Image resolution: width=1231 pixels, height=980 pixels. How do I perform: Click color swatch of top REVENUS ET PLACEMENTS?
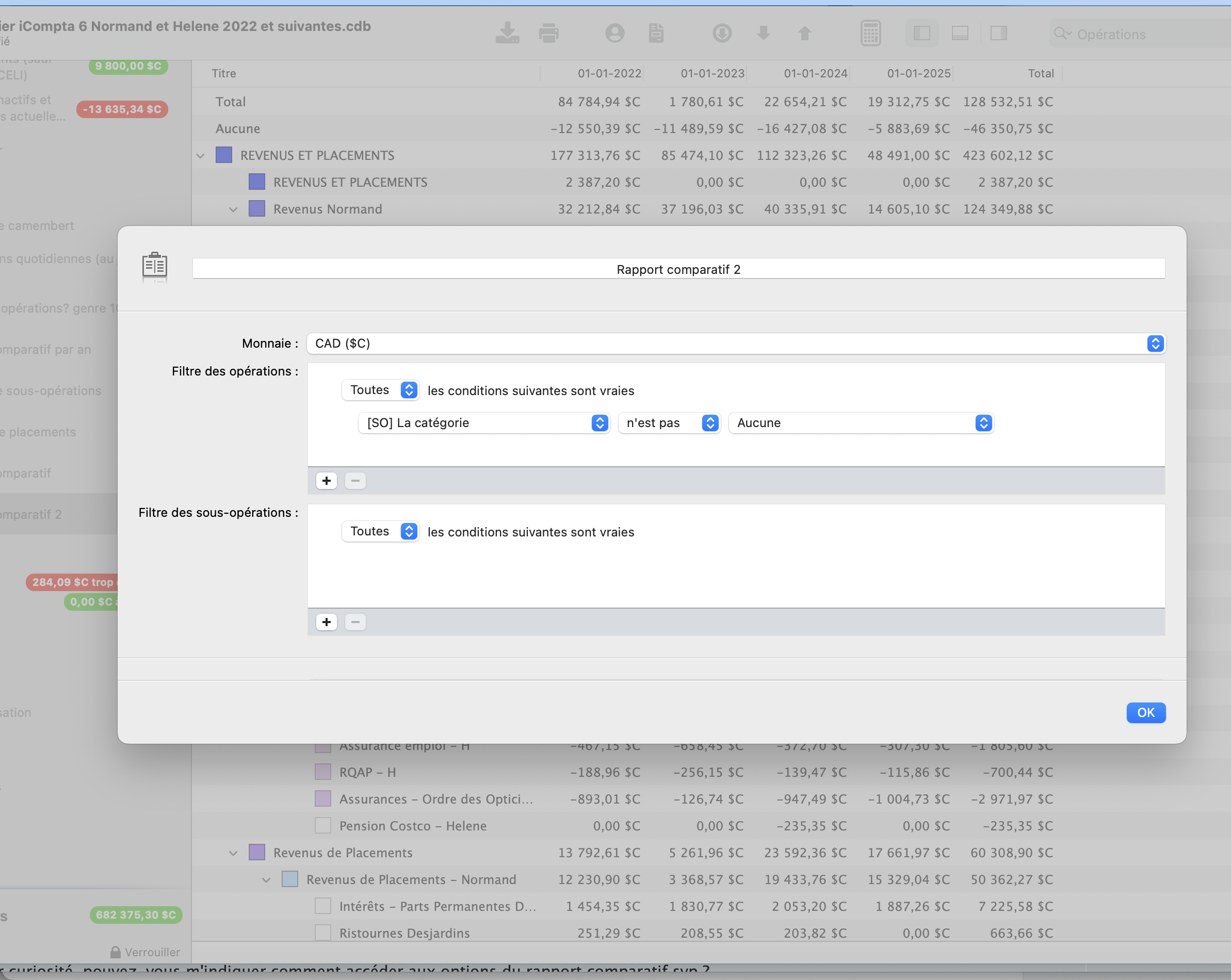point(224,155)
